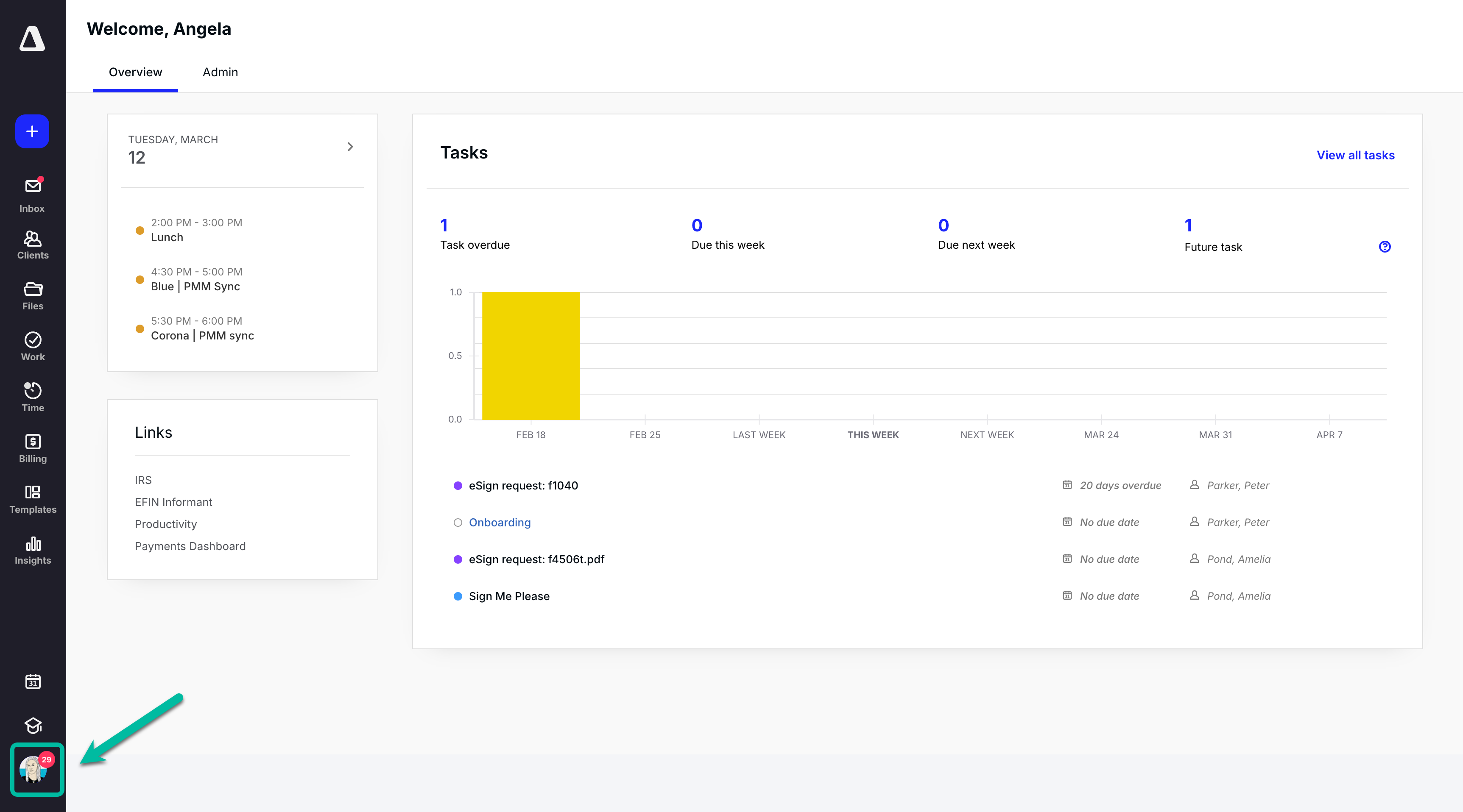
Task: Click the blue plus create button
Action: coord(32,132)
